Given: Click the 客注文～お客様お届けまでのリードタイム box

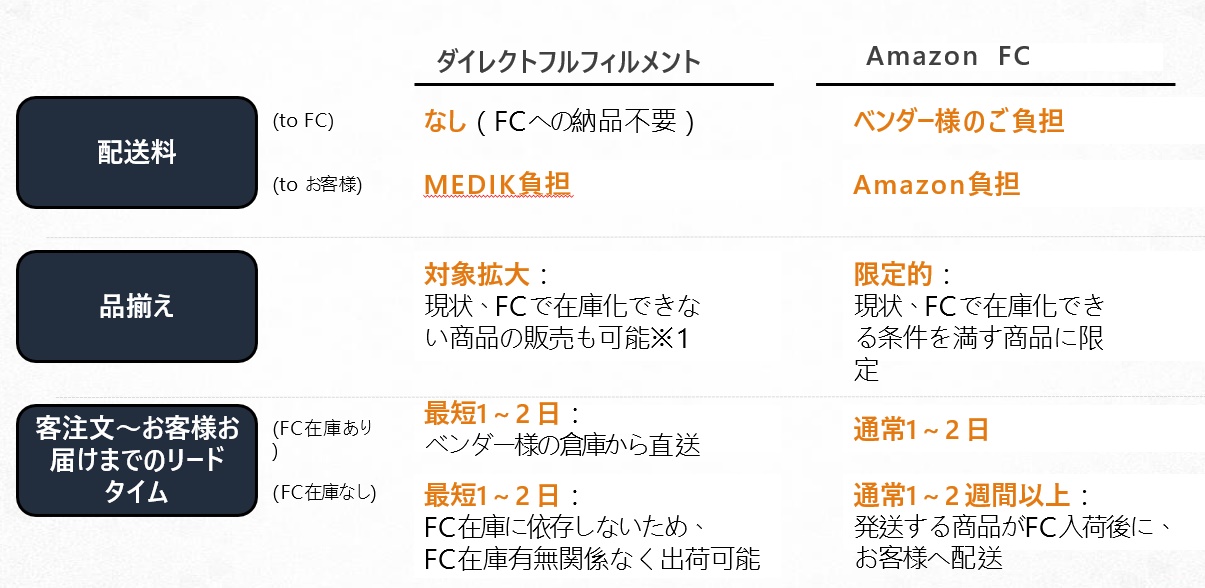Looking at the screenshot, I should click(136, 461).
